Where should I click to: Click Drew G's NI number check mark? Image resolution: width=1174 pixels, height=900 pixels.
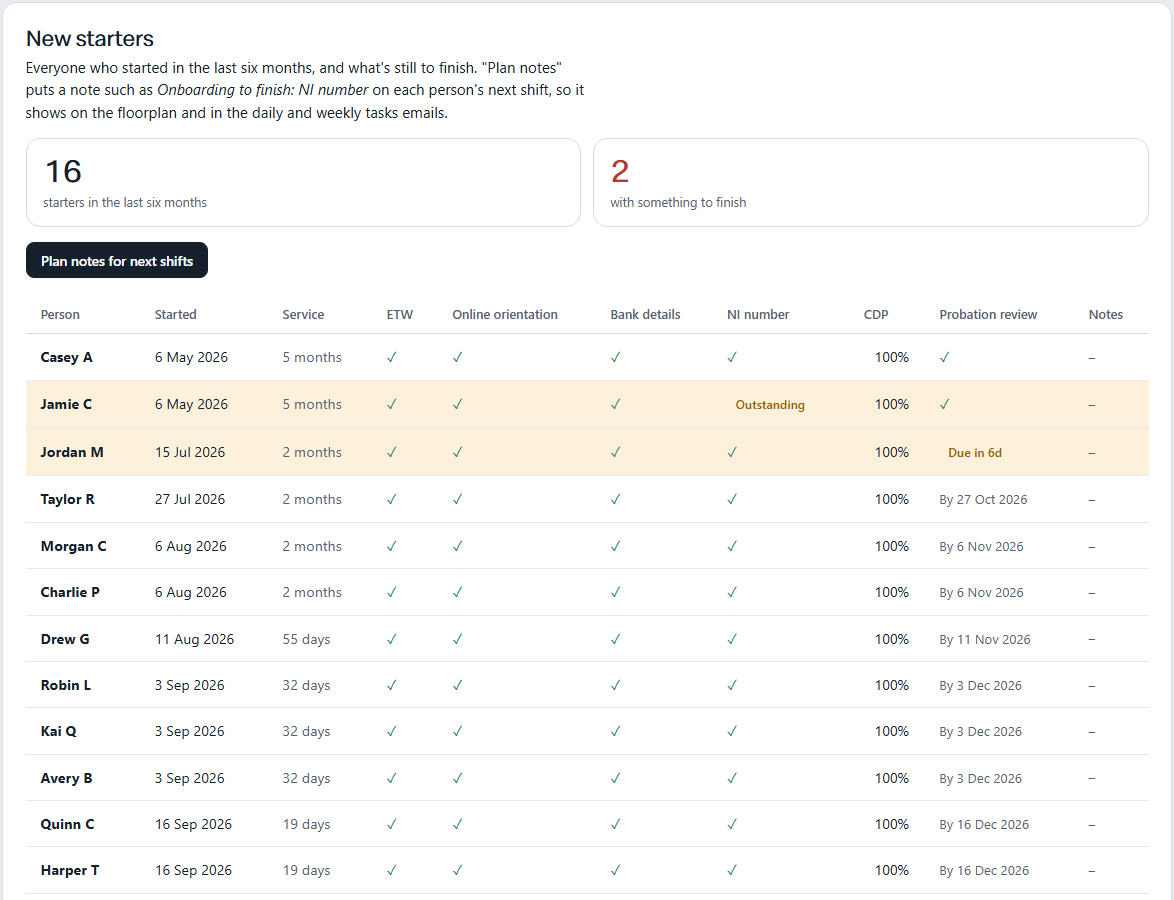tap(732, 639)
